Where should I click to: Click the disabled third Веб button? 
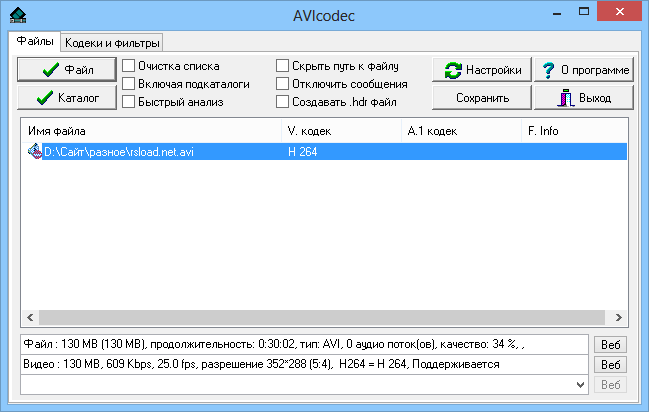[611, 385]
